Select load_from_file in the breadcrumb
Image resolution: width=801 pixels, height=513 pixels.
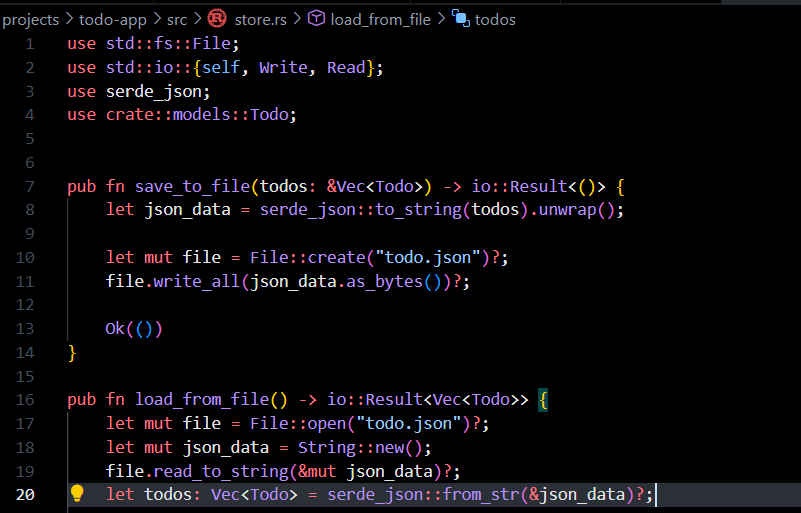pos(381,19)
